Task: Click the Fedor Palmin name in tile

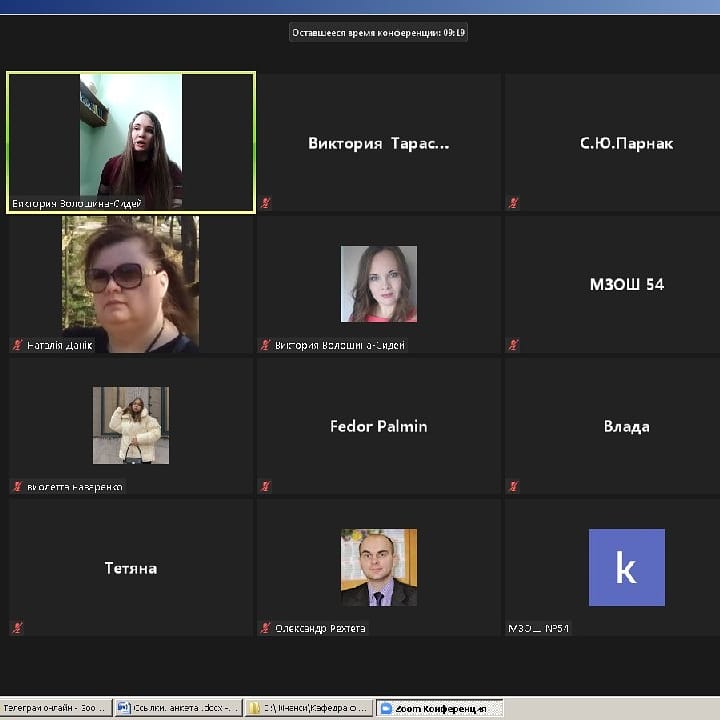Action: point(378,426)
